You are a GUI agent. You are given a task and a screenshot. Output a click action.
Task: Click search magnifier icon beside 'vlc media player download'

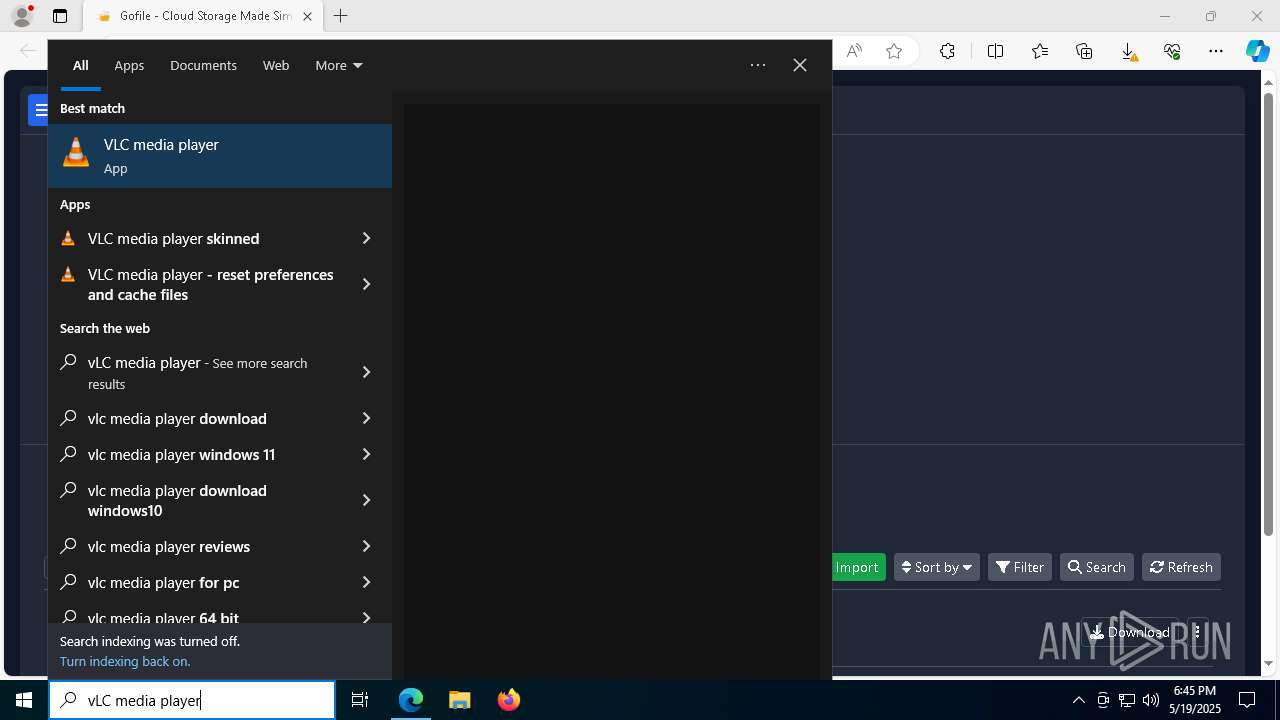(x=68, y=418)
